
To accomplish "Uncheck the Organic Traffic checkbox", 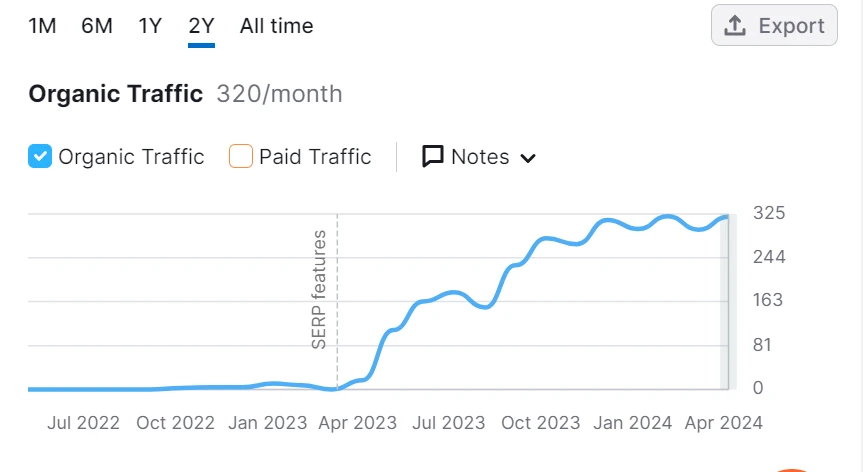I will pos(40,156).
